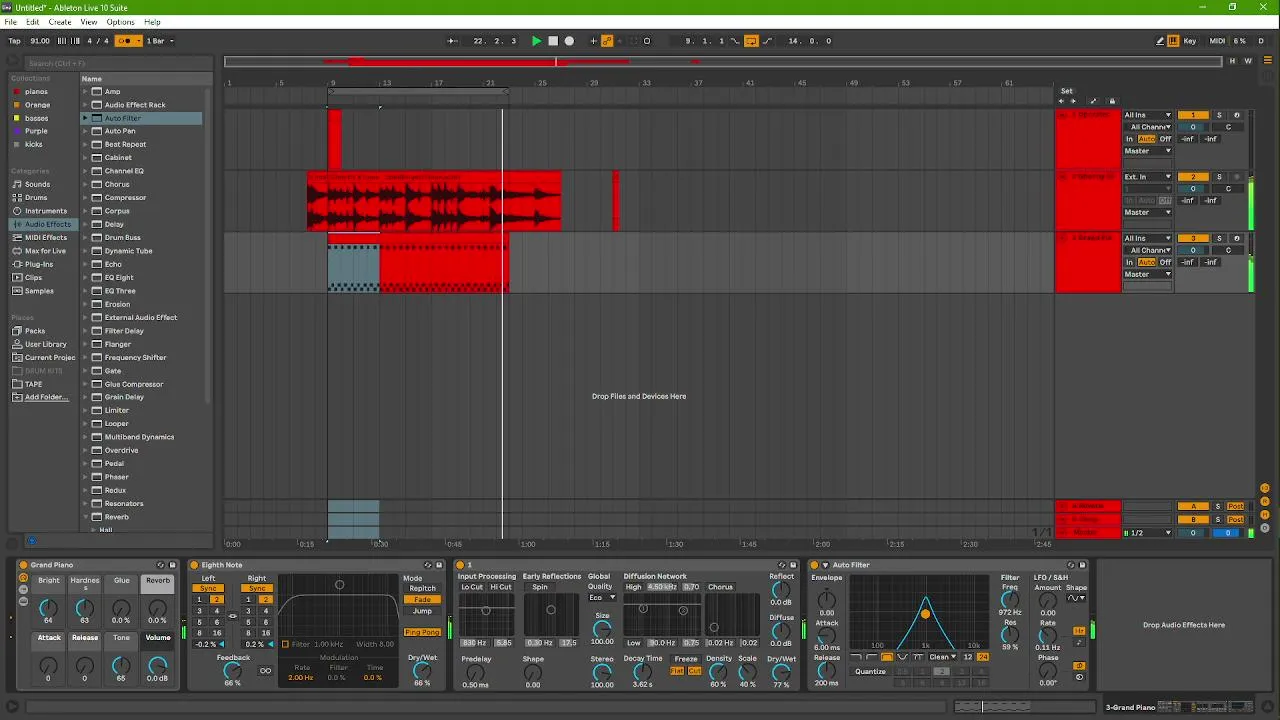Toggle Post button on return A
The width and height of the screenshot is (1280, 720).
(x=1236, y=507)
